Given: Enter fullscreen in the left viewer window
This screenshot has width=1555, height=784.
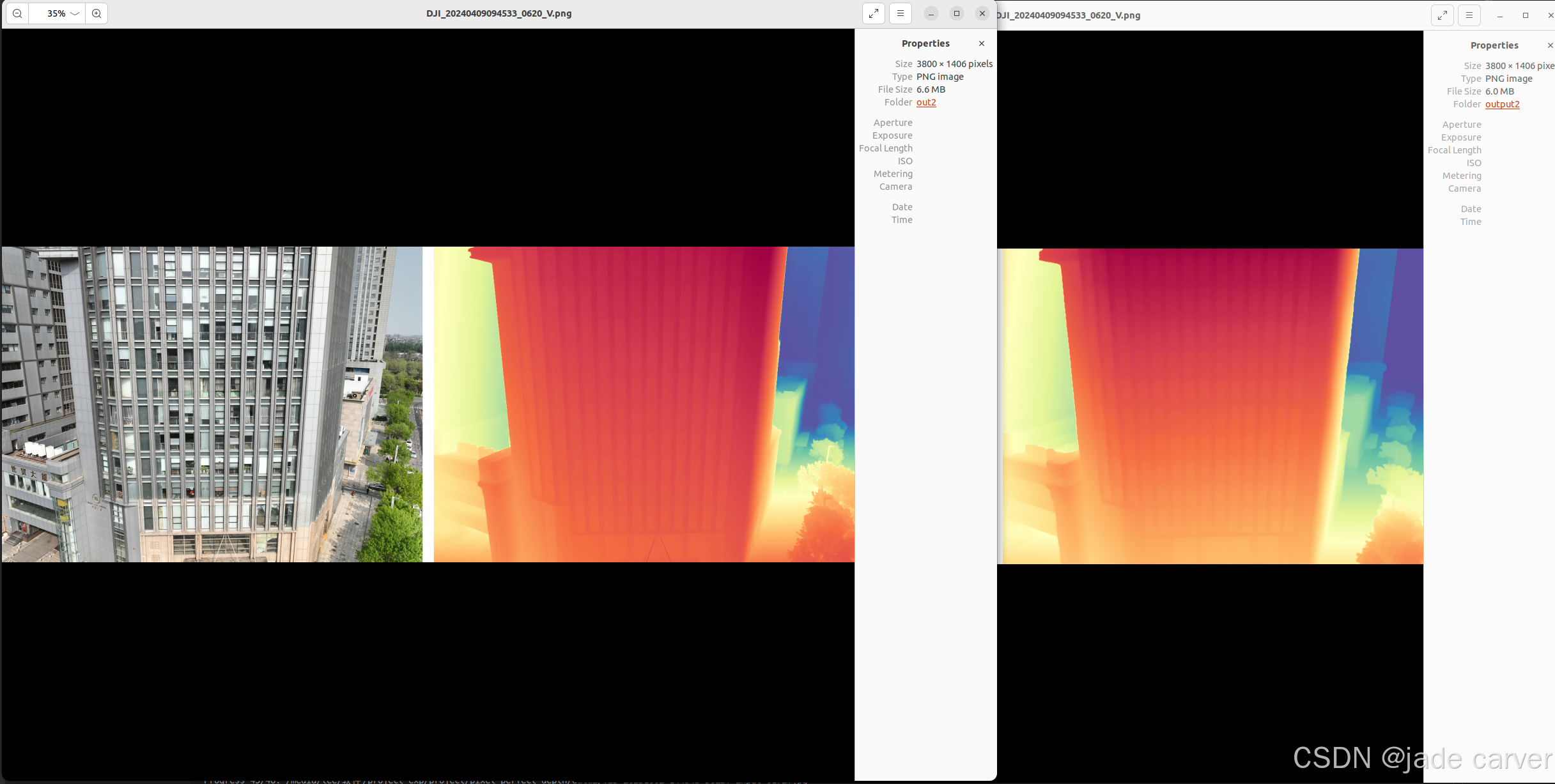Looking at the screenshot, I should point(873,13).
